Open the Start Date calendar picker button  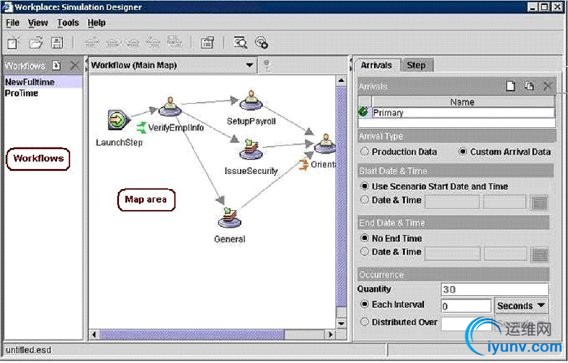(x=539, y=203)
